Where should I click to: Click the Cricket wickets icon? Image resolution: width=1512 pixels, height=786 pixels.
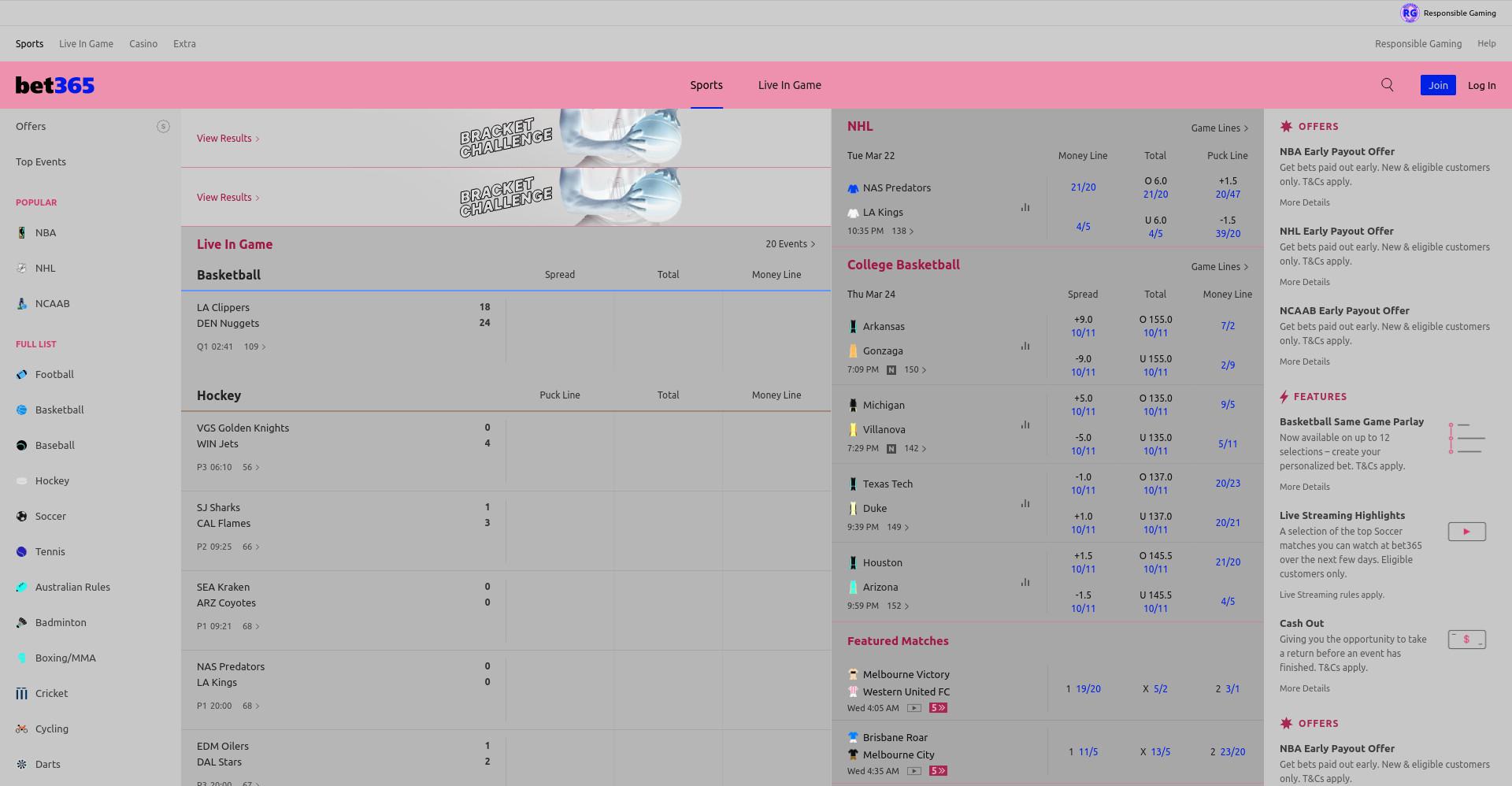(21, 693)
